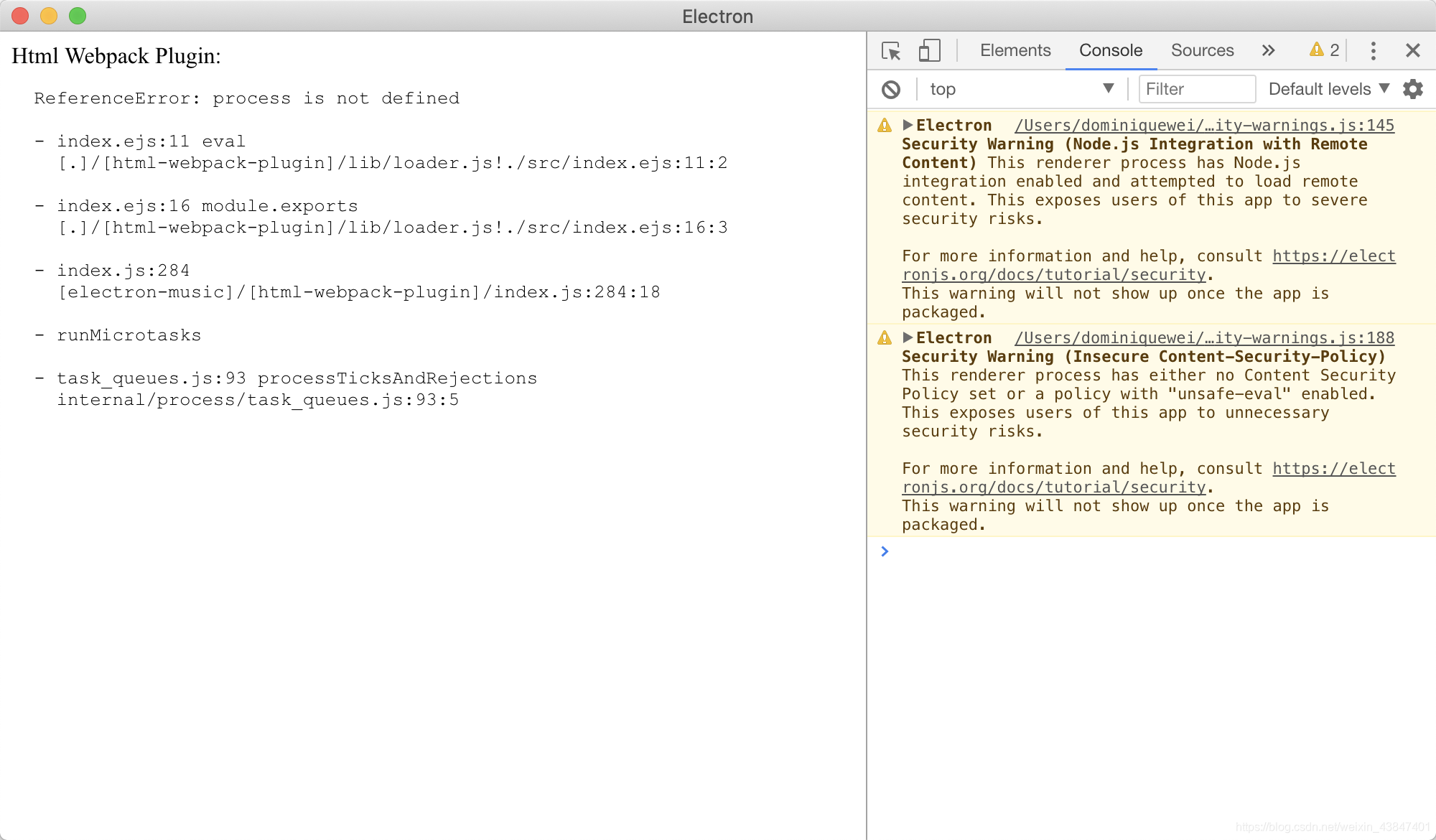Viewport: 1436px width, 840px height.
Task: Open console settings gear icon
Action: click(x=1413, y=90)
